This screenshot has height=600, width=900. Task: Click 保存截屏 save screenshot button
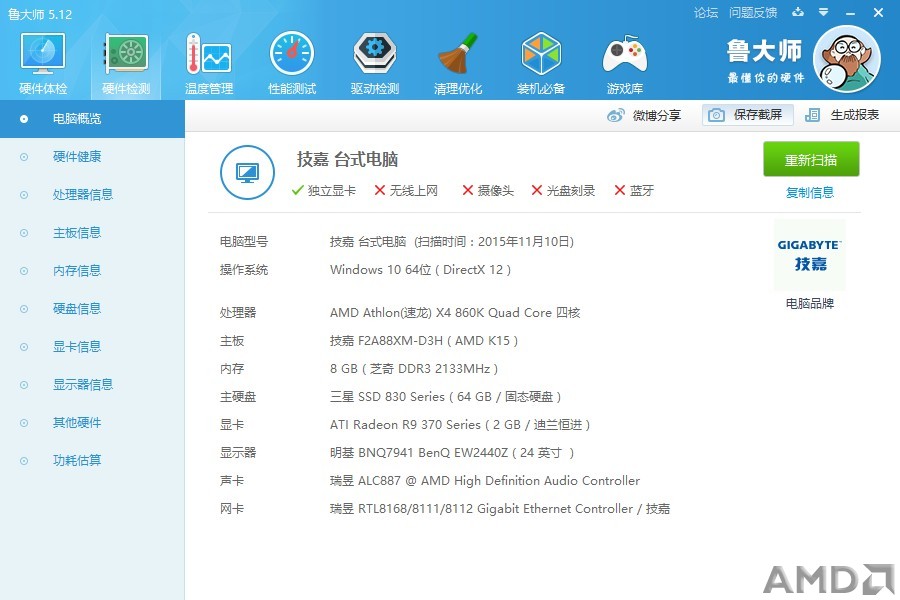747,115
